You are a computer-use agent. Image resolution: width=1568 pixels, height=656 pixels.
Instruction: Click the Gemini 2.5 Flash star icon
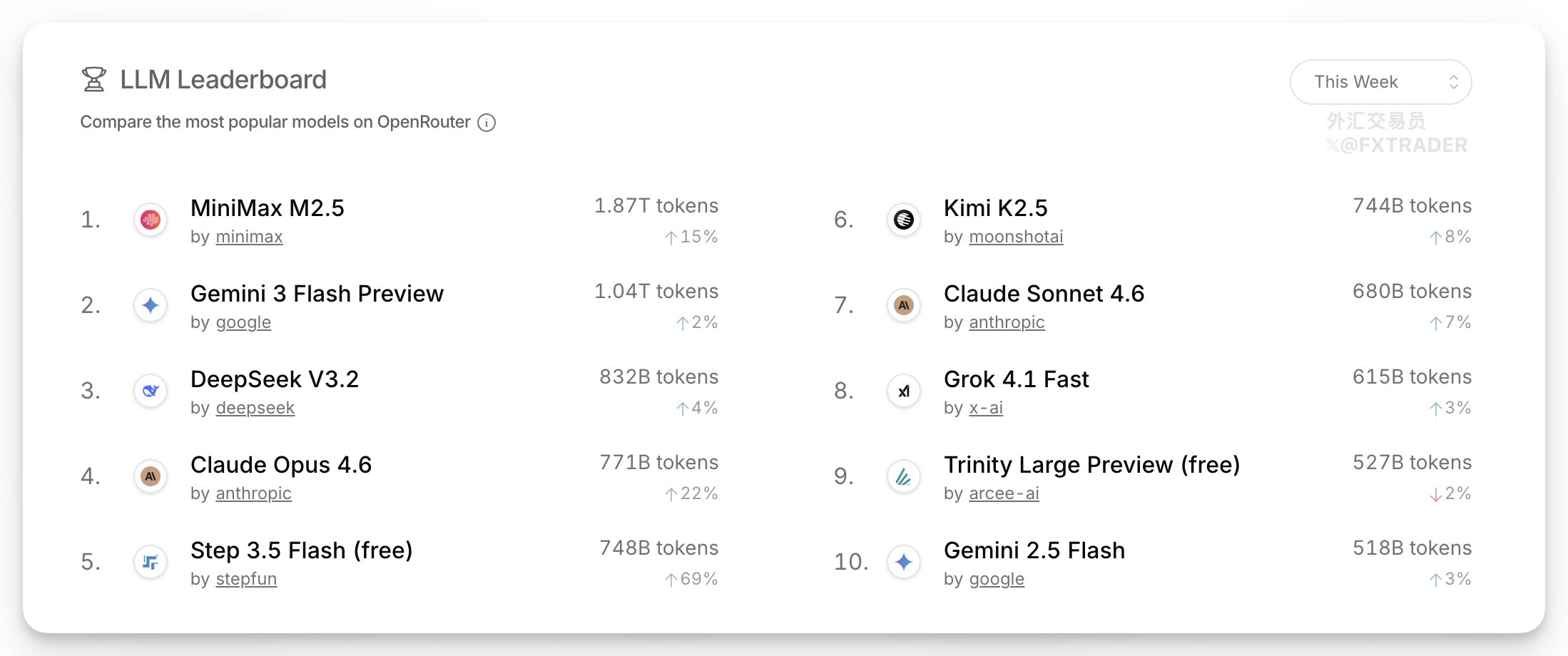904,562
